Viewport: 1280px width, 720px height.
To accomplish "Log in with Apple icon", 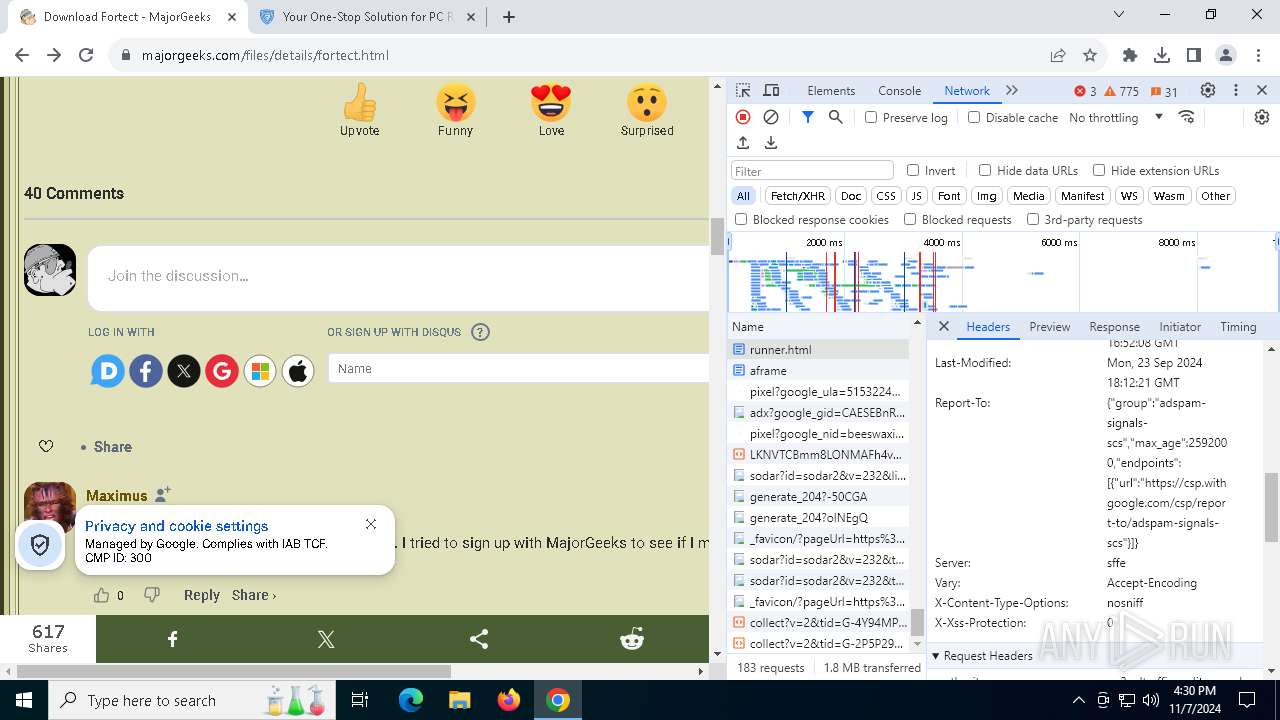I will [x=298, y=372].
